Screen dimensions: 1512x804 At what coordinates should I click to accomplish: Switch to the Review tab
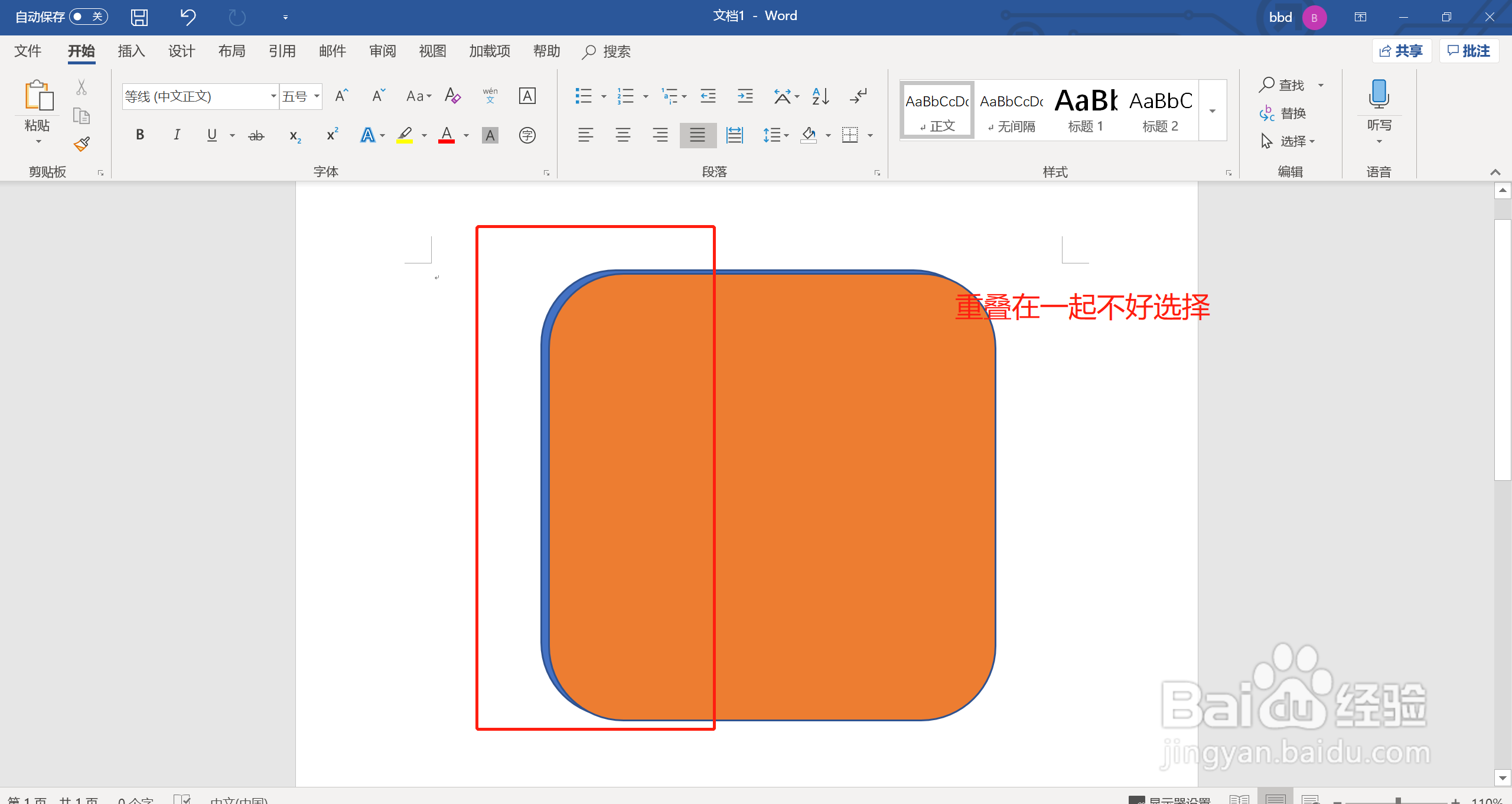pos(382,51)
